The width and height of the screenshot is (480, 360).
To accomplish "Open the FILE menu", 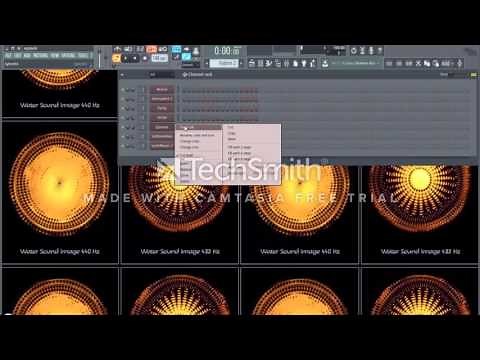I will 9,56.
